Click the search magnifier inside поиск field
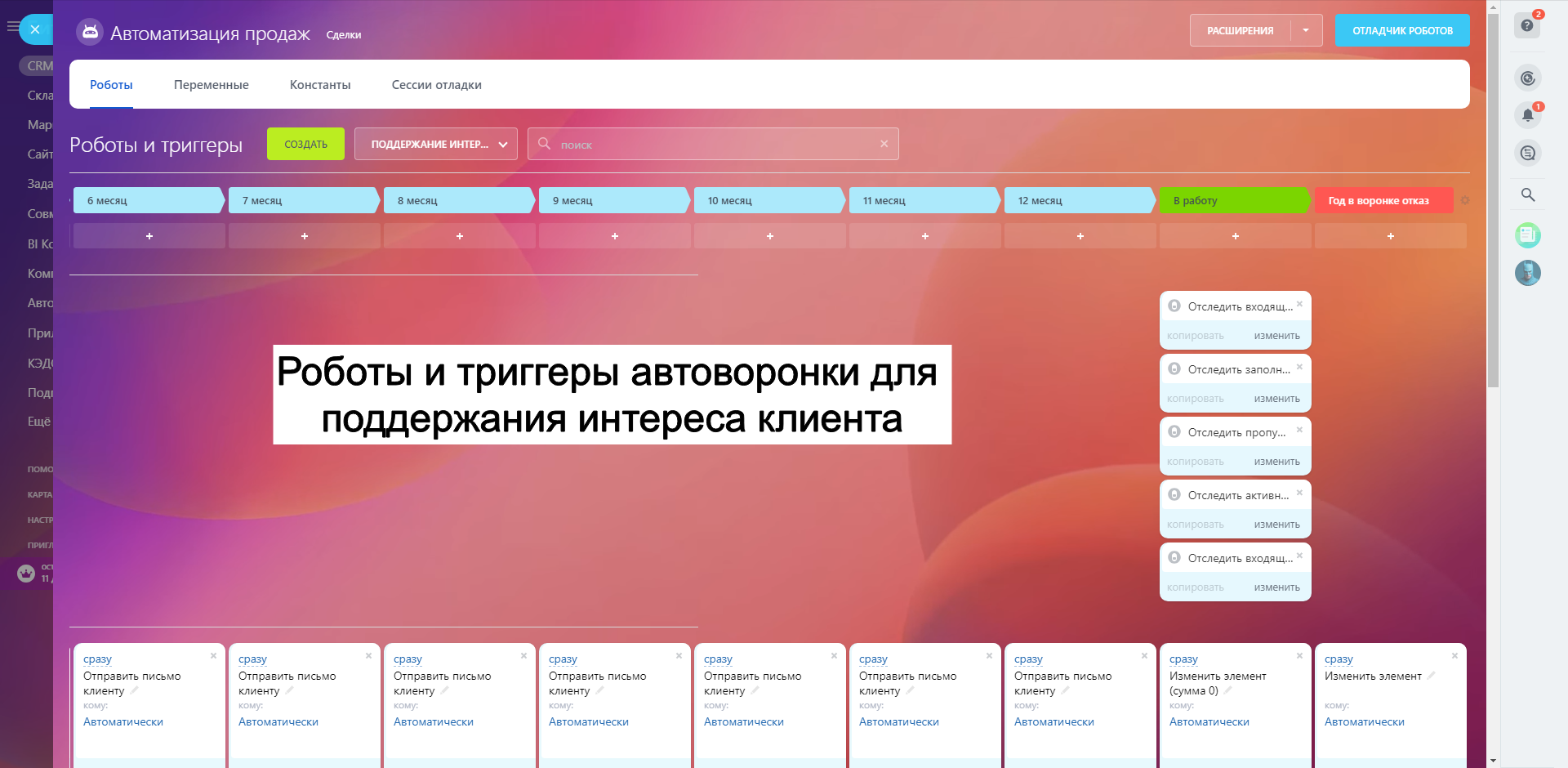The width and height of the screenshot is (1568, 768). pyautogui.click(x=544, y=144)
